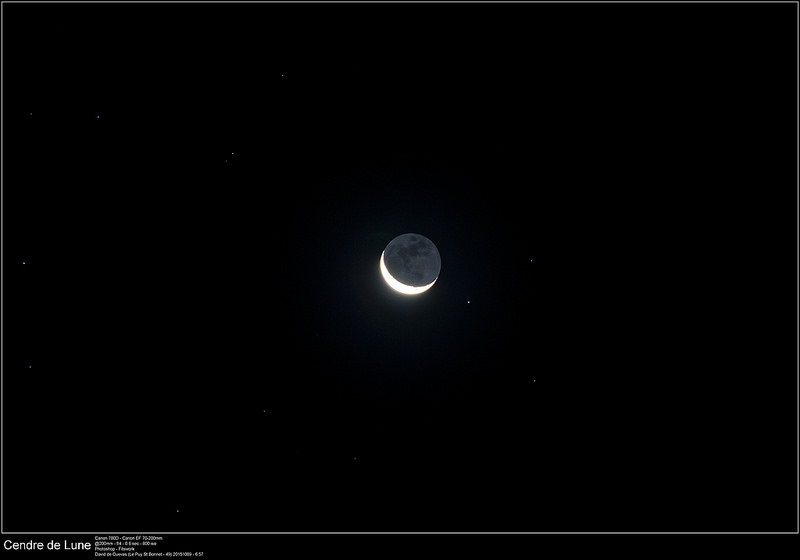Click the 'Canon 700D - Canon EF 70-200mm' caption line
This screenshot has height=560, width=800.
[129, 538]
